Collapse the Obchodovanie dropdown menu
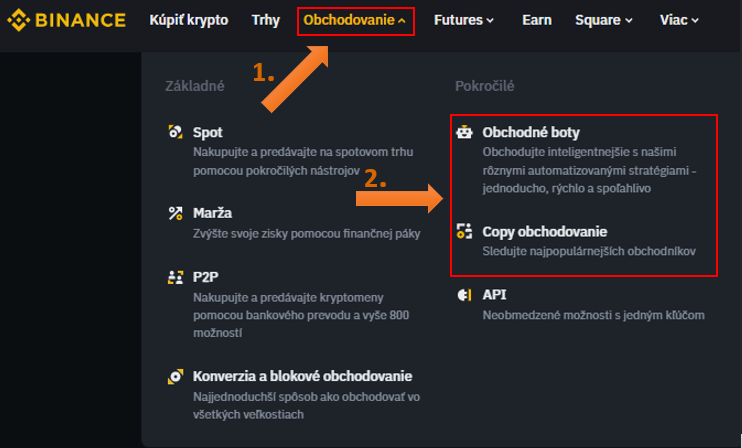 355,20
